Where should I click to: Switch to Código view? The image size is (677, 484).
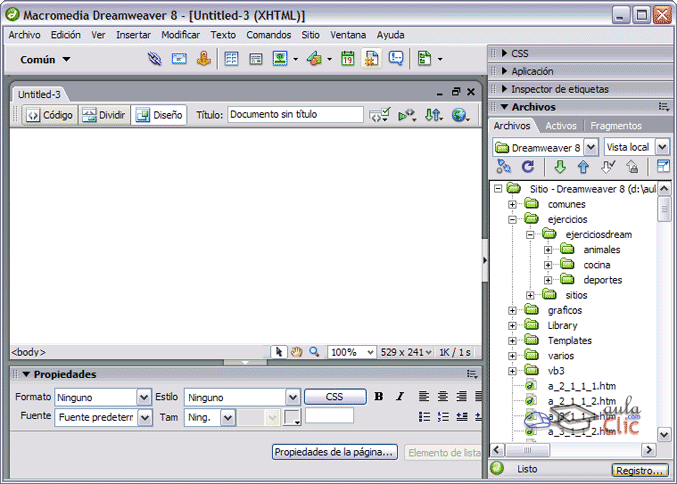(x=50, y=115)
